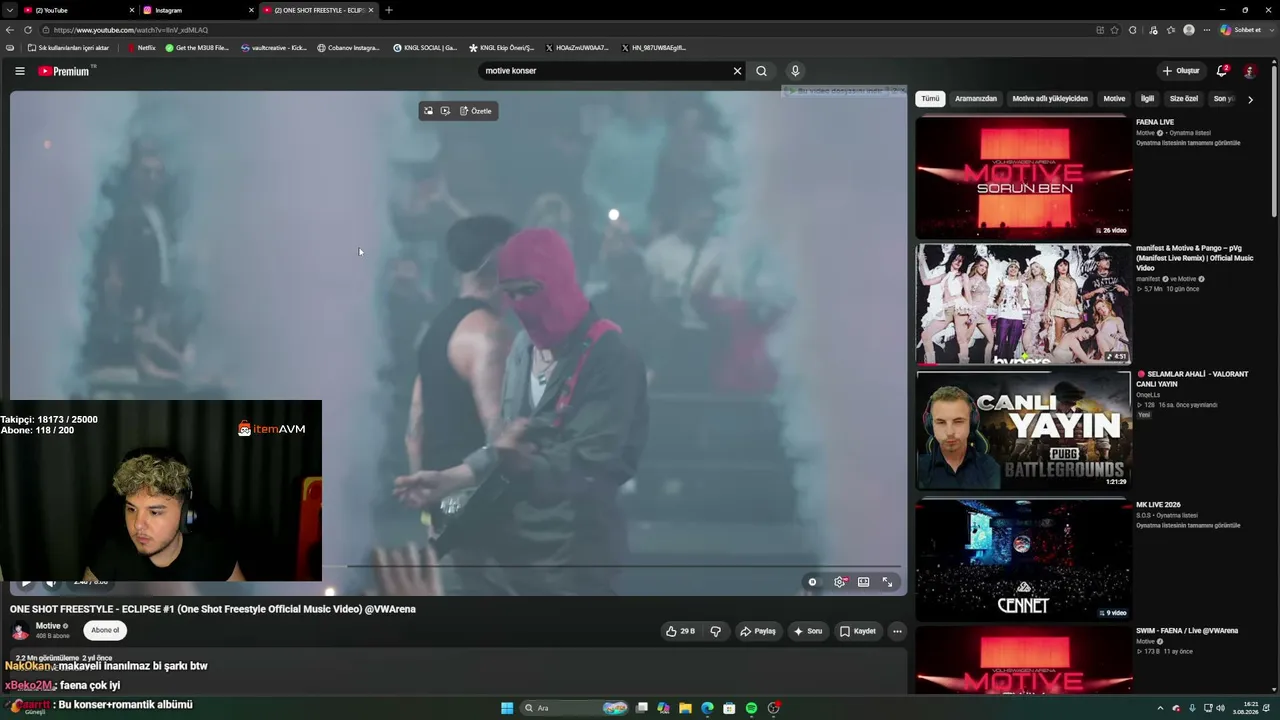Share the video via Paylaş
Screen dimensions: 1280x720
click(758, 631)
